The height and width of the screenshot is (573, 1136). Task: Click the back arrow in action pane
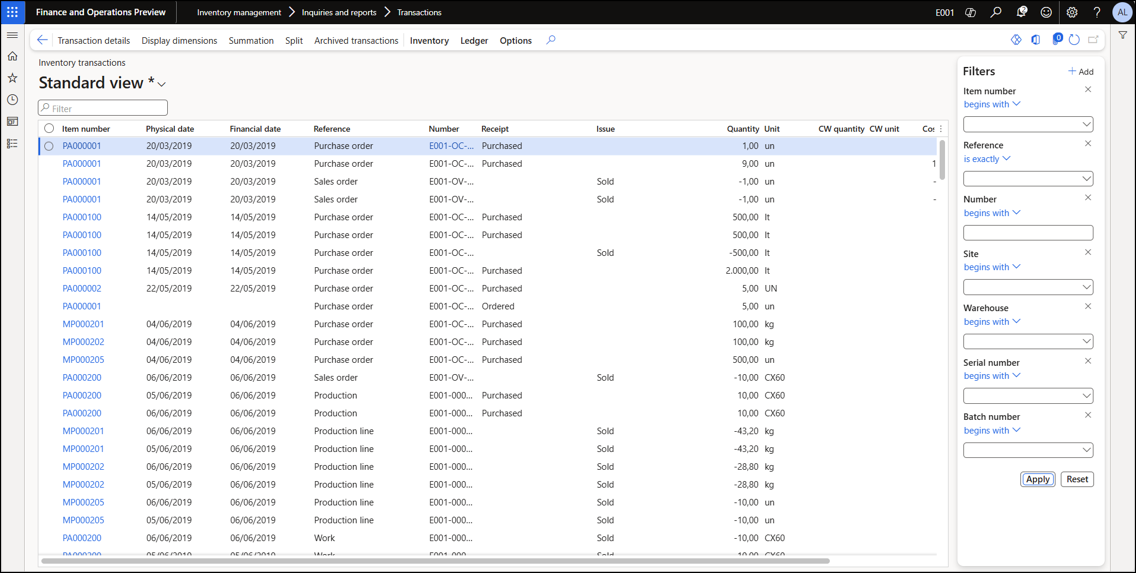(x=42, y=41)
